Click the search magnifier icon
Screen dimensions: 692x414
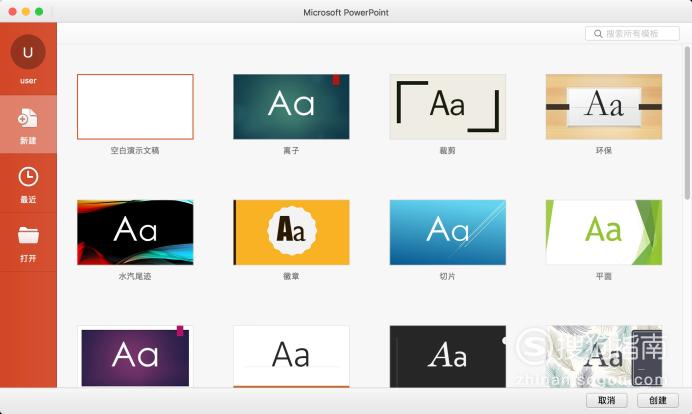(598, 34)
